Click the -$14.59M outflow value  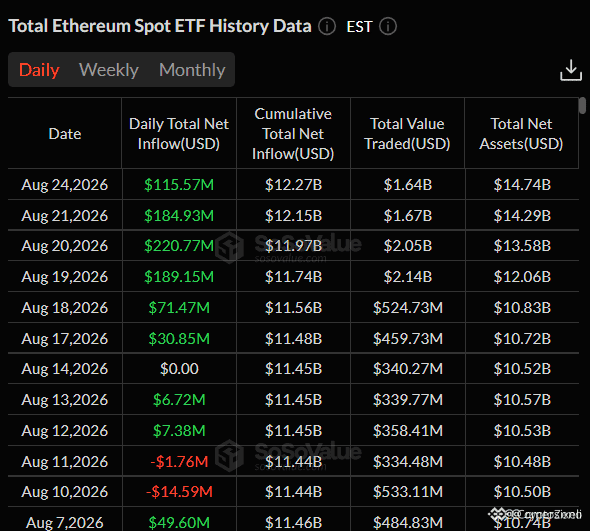pyautogui.click(x=179, y=492)
